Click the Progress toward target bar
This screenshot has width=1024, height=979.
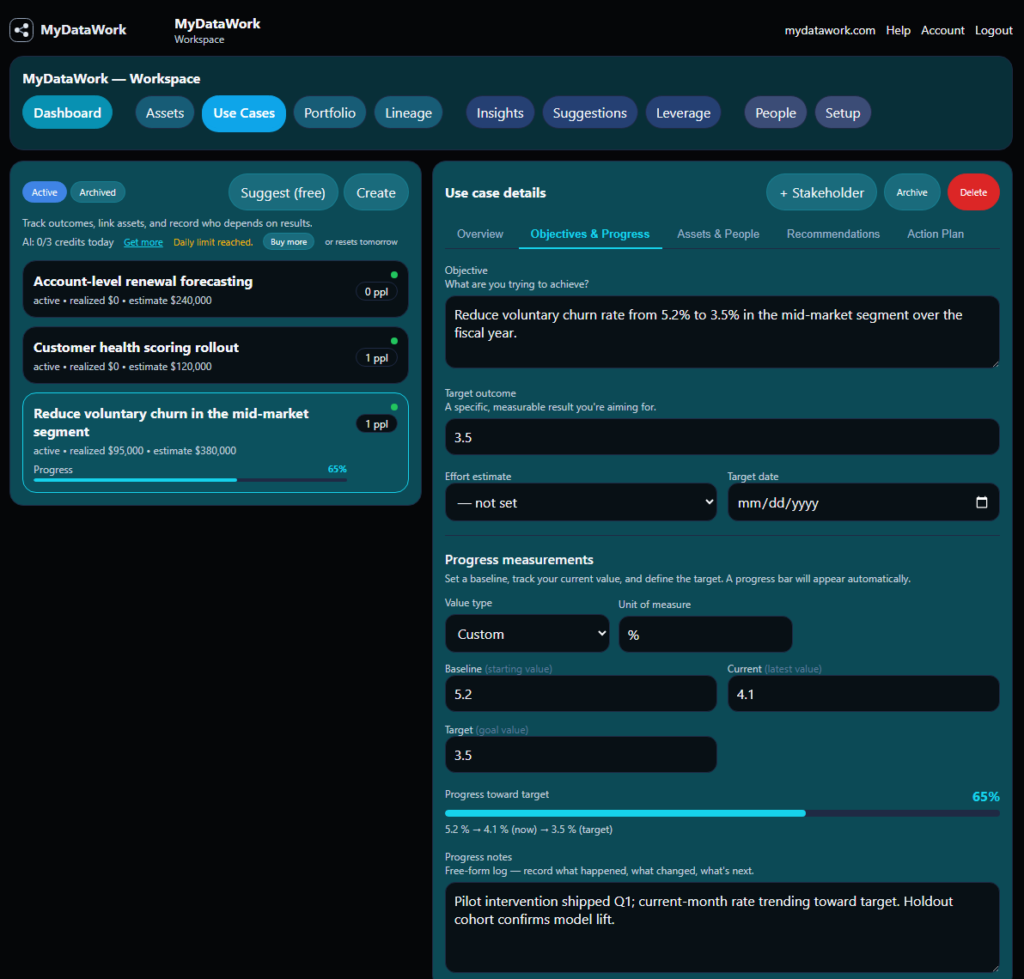(x=722, y=813)
